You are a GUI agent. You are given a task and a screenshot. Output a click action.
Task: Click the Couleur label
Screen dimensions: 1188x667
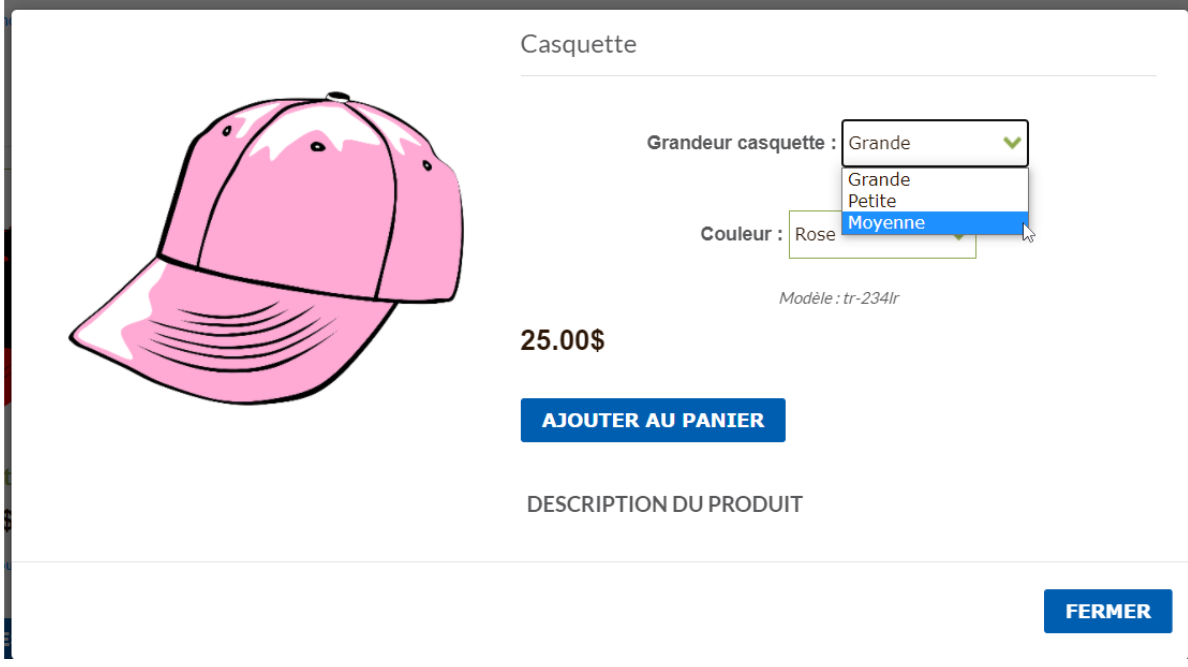[741, 234]
